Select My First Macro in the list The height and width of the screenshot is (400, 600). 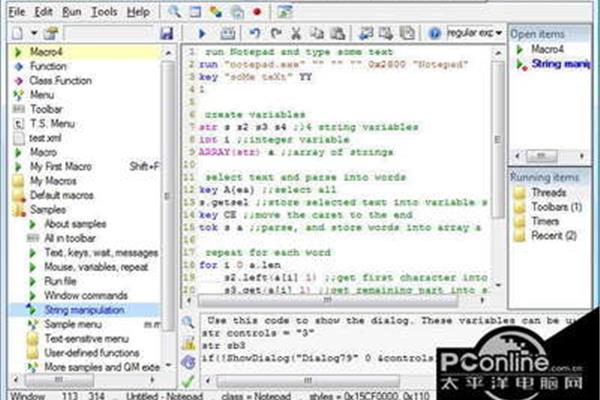point(61,167)
